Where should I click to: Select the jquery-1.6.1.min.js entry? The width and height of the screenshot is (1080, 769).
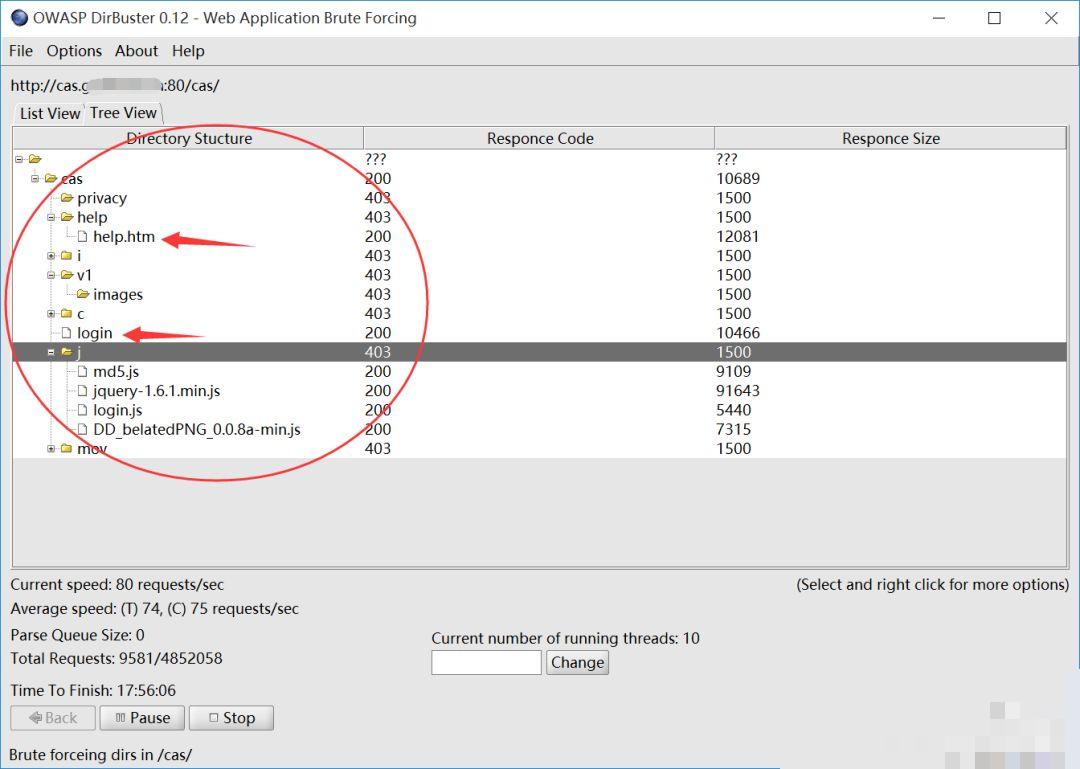[x=156, y=391]
